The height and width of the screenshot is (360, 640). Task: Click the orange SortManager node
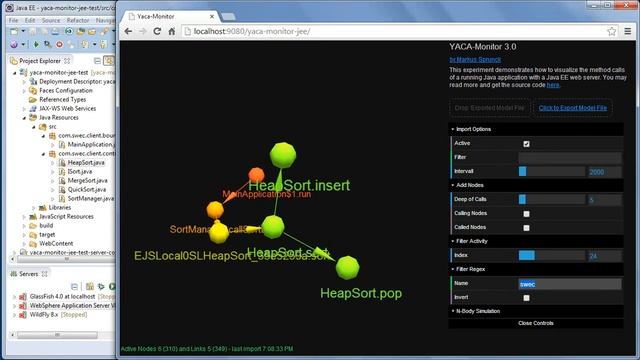[215, 210]
